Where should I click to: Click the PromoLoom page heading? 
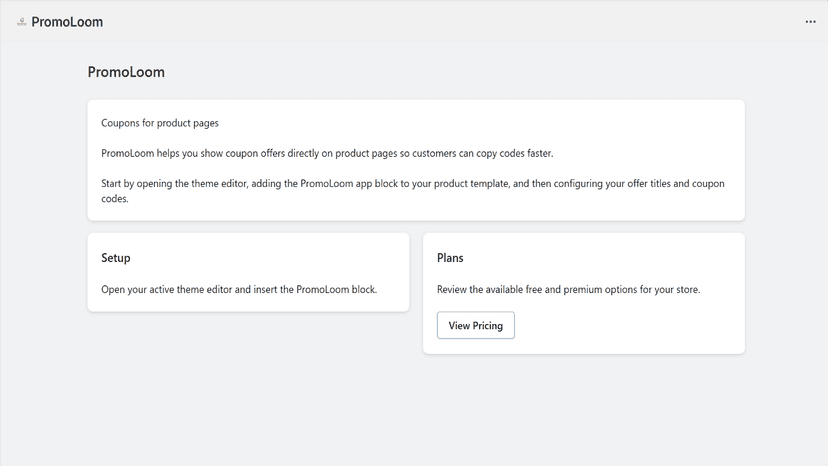(x=126, y=72)
